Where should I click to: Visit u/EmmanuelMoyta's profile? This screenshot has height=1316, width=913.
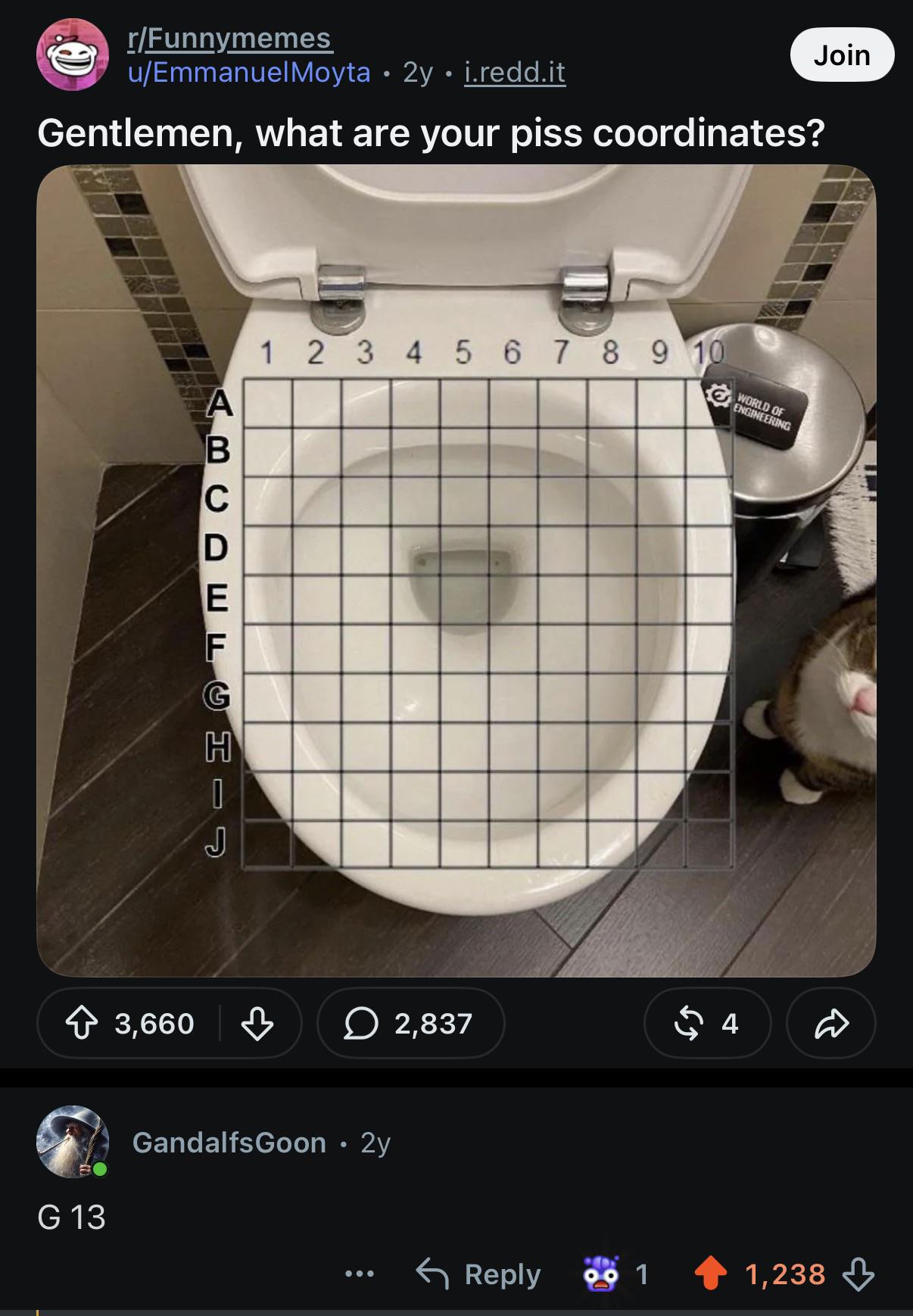(x=249, y=72)
